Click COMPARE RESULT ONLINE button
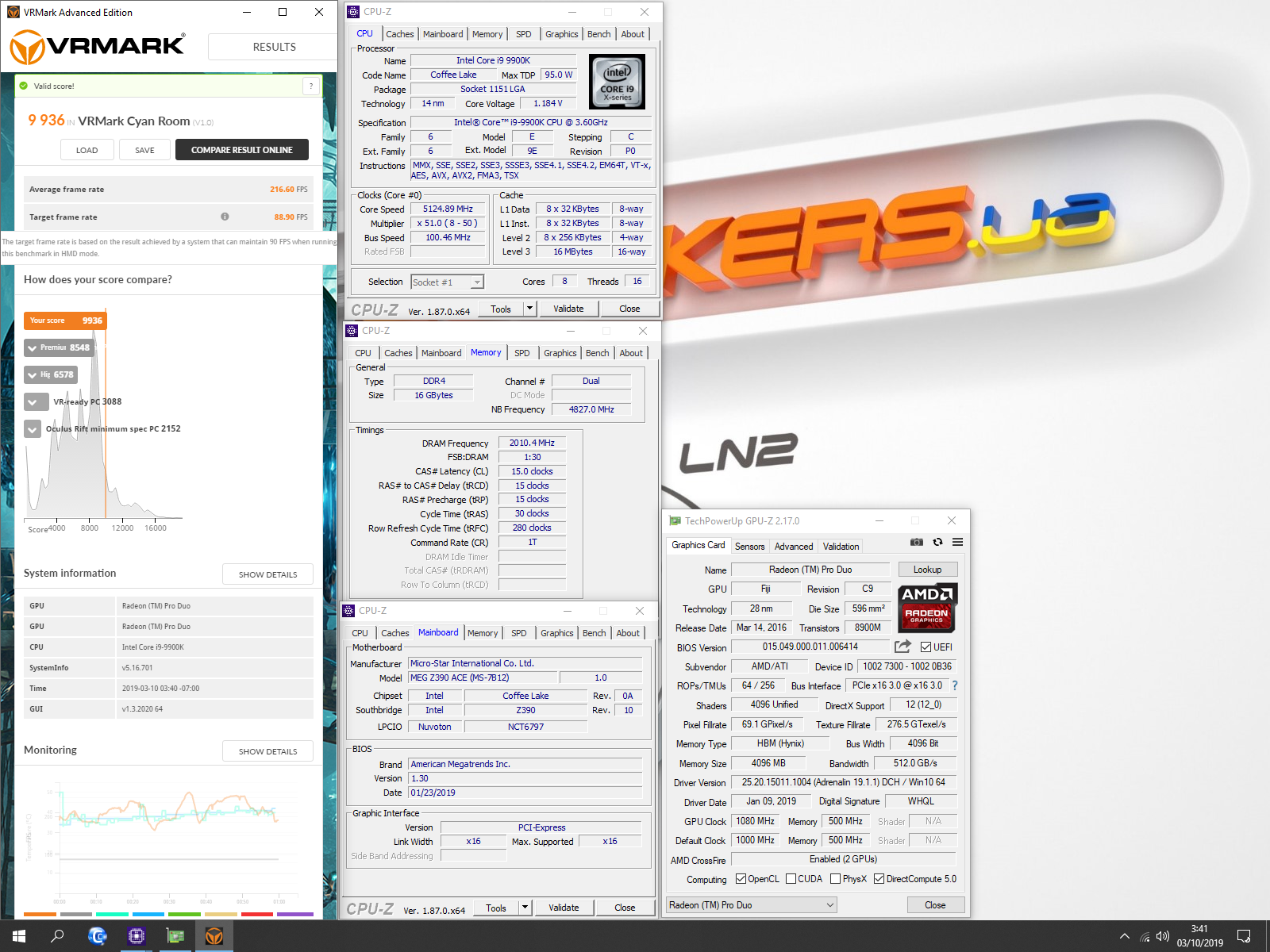The height and width of the screenshot is (952, 1270). [x=242, y=150]
